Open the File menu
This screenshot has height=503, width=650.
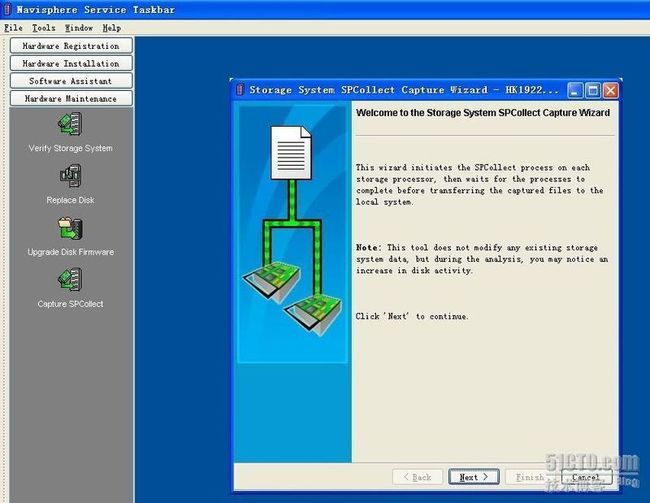coord(13,28)
